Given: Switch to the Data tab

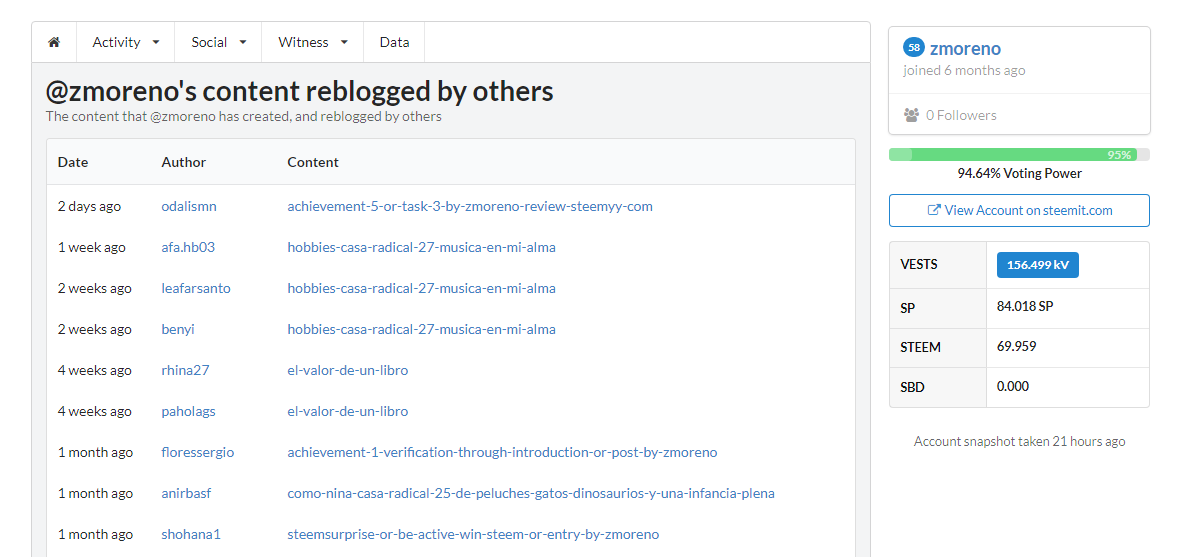Looking at the screenshot, I should pyautogui.click(x=394, y=42).
